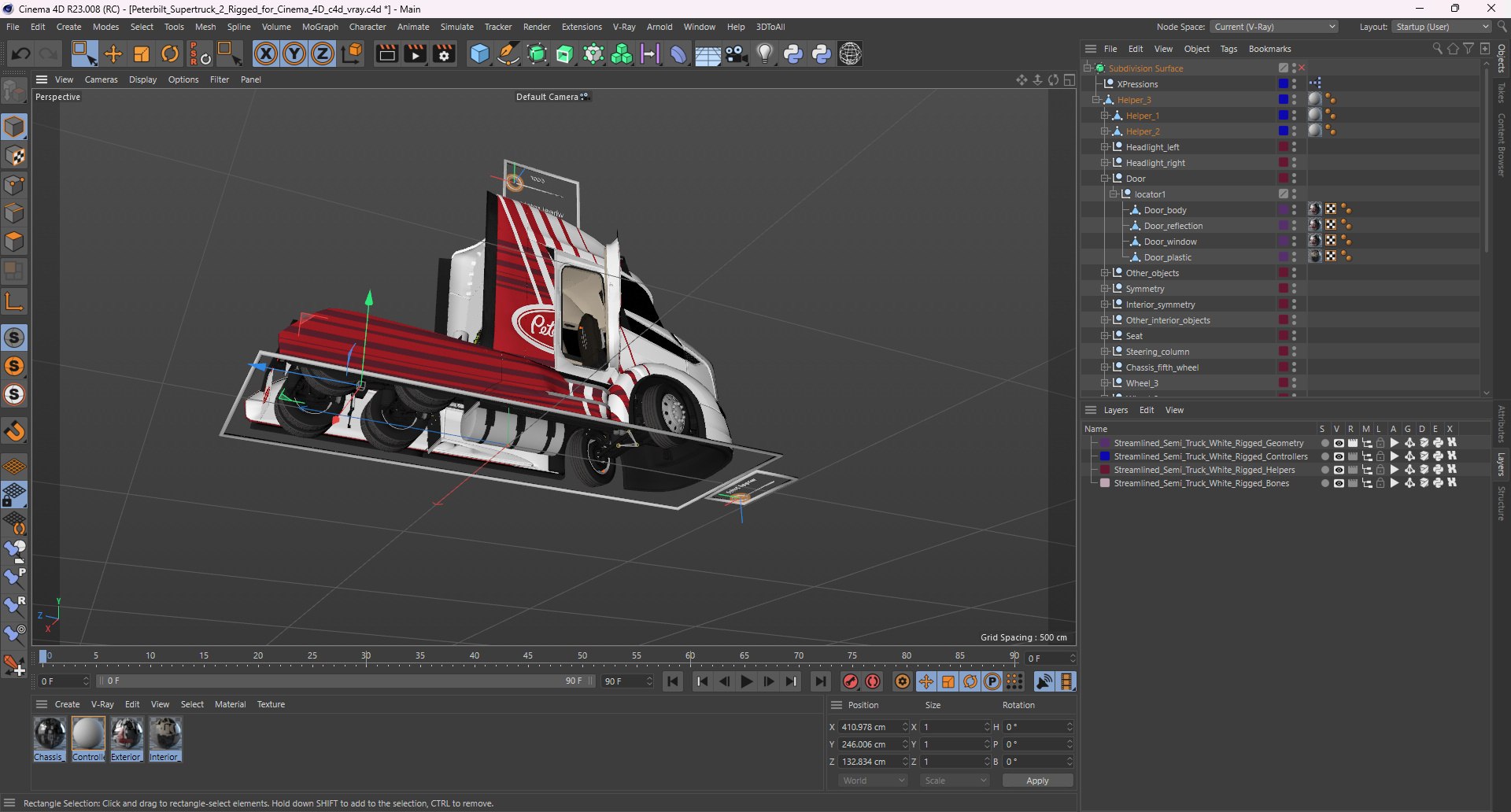Collapse the Door object
The width and height of the screenshot is (1511, 812).
1105,179
